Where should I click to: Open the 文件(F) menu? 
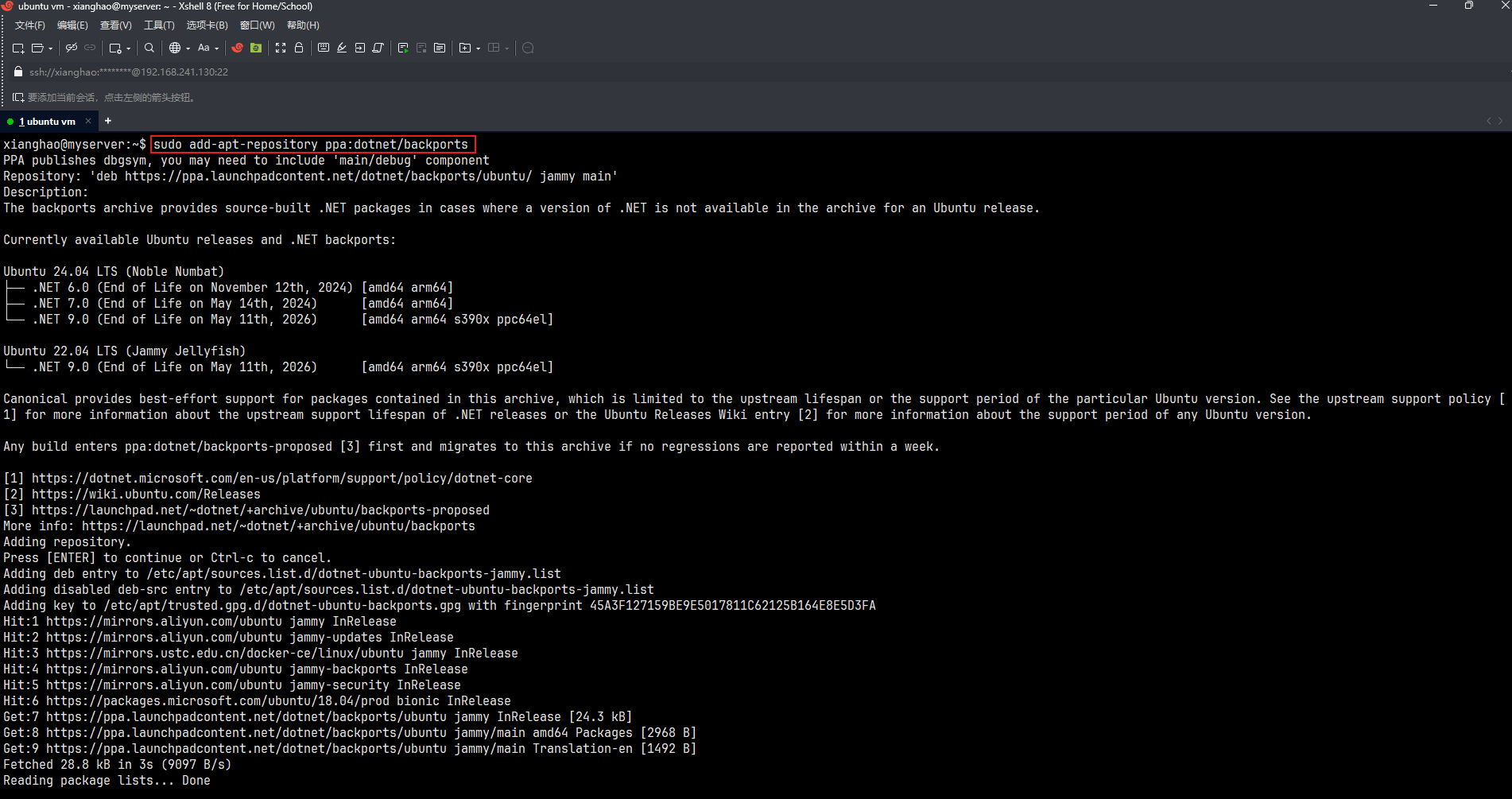(x=30, y=25)
